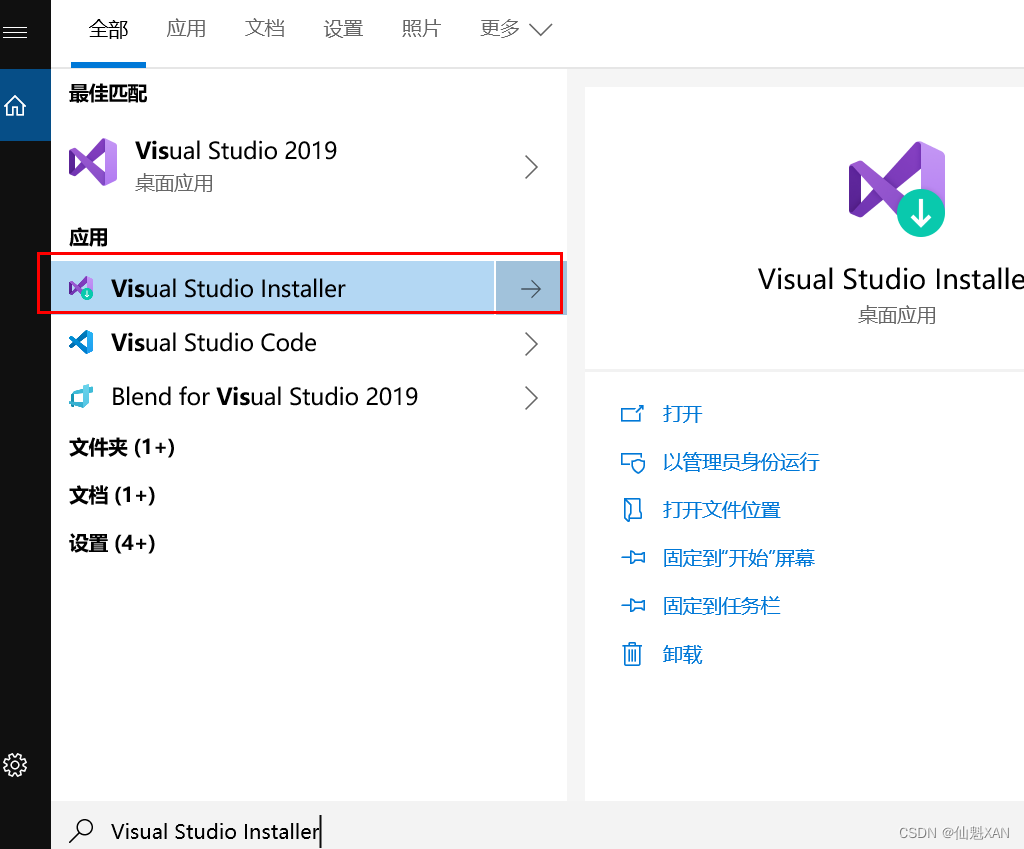Click the Blend for Visual Studio icon
1024x849 pixels.
tap(81, 397)
